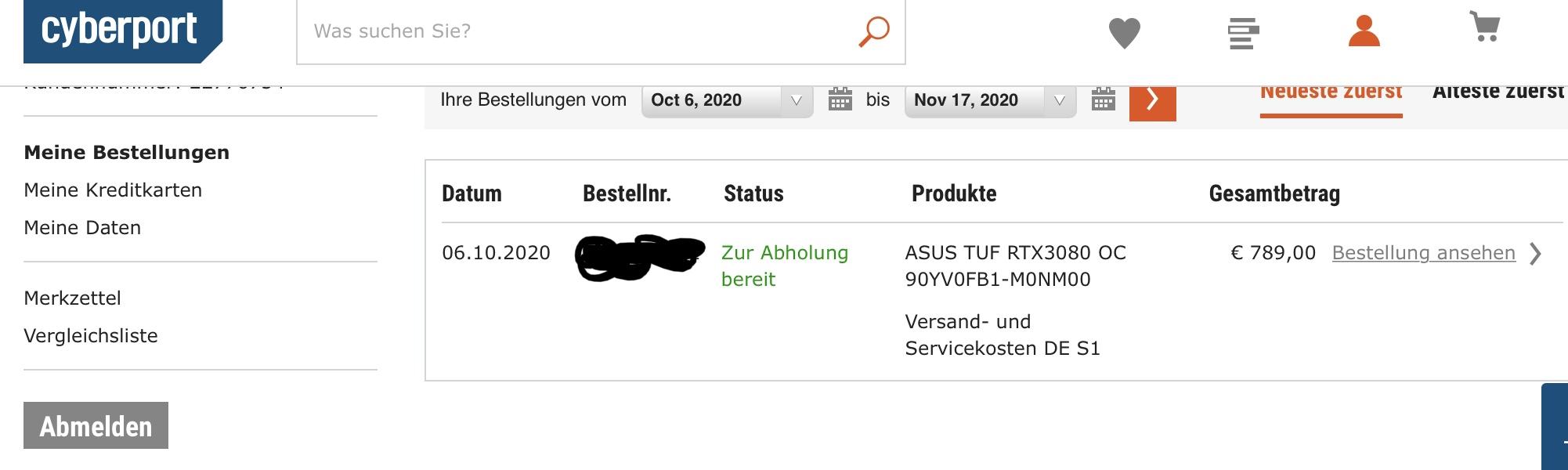Open the Merkzettel sidebar link

72,298
